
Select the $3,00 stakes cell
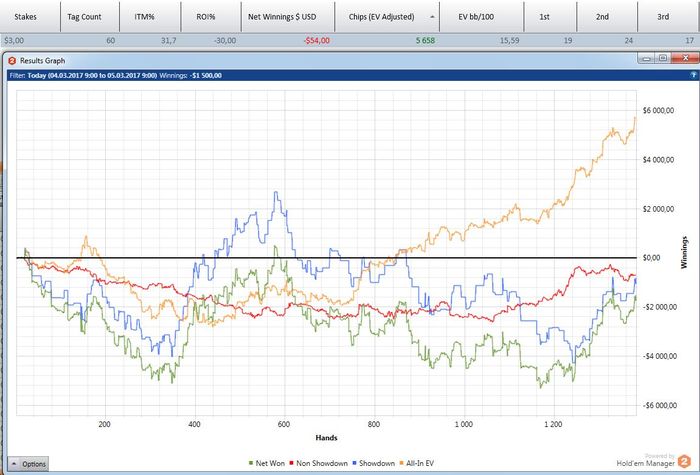click(14, 41)
